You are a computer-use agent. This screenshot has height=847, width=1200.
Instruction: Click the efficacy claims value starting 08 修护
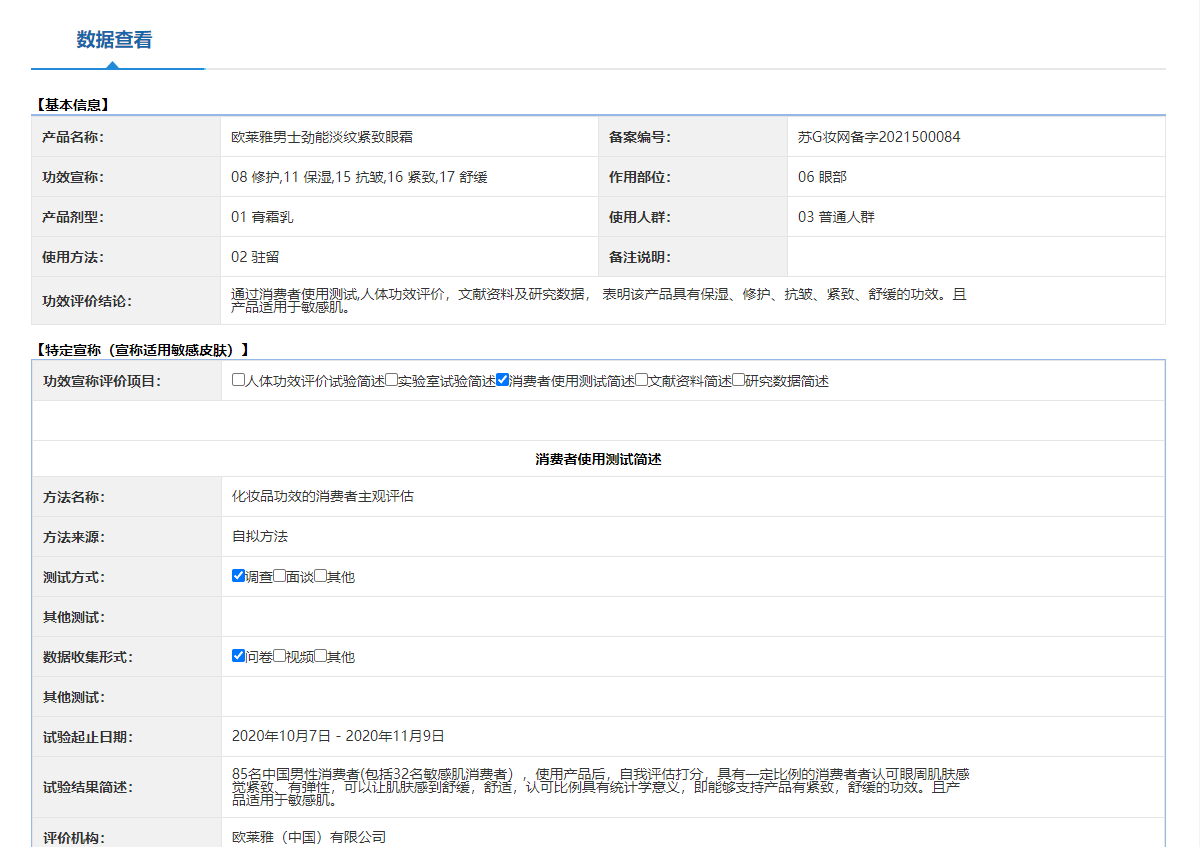click(359, 177)
